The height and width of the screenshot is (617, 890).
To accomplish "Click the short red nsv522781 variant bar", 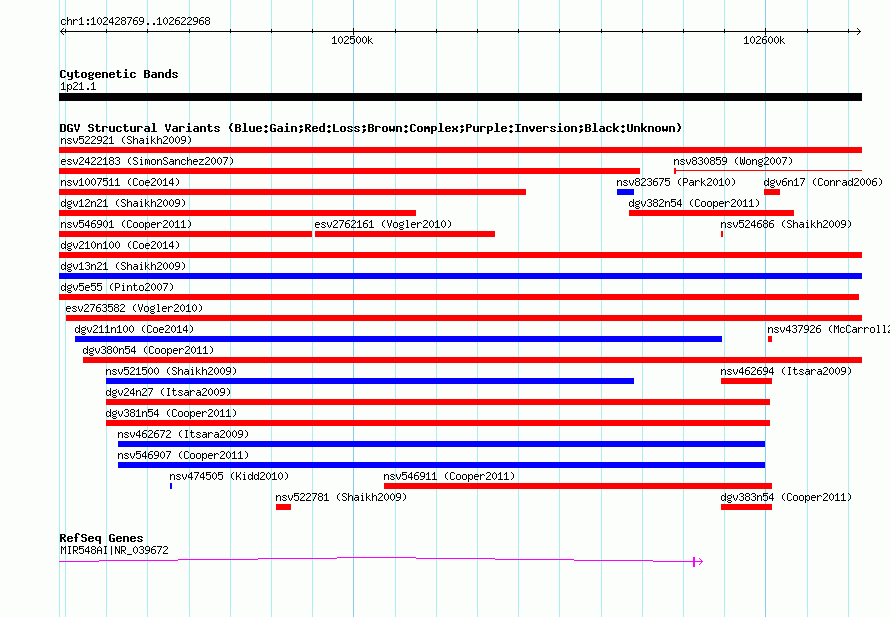I will 283,507.
